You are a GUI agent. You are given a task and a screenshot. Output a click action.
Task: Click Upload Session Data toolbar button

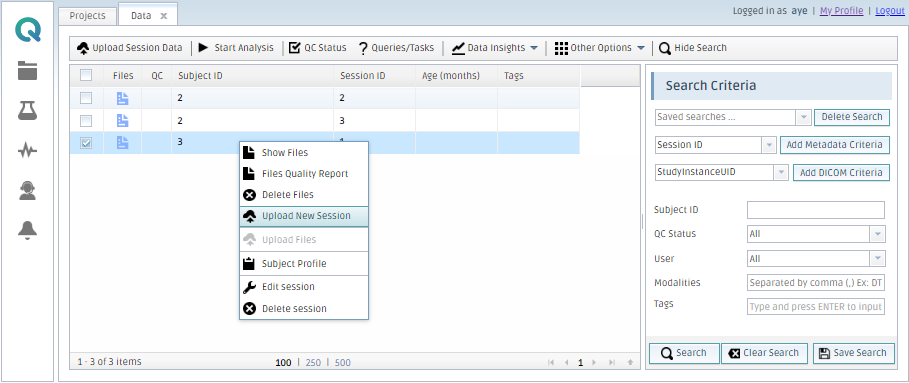point(130,48)
